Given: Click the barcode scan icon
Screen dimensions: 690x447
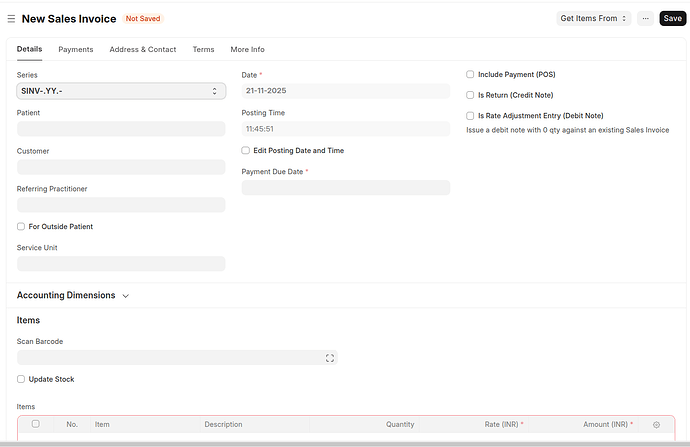Looking at the screenshot, I should (330, 357).
